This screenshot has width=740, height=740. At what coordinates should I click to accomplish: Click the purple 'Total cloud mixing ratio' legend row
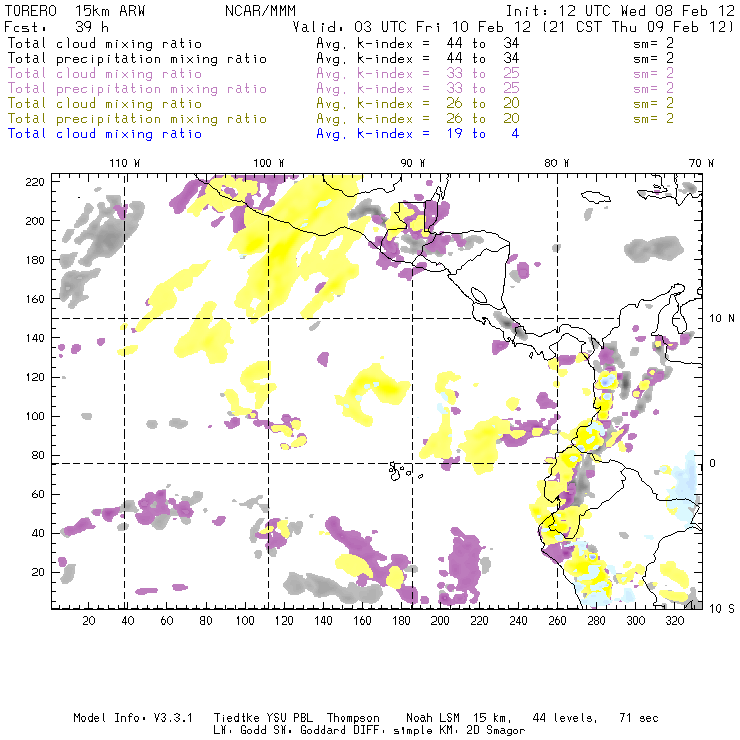pyautogui.click(x=340, y=74)
